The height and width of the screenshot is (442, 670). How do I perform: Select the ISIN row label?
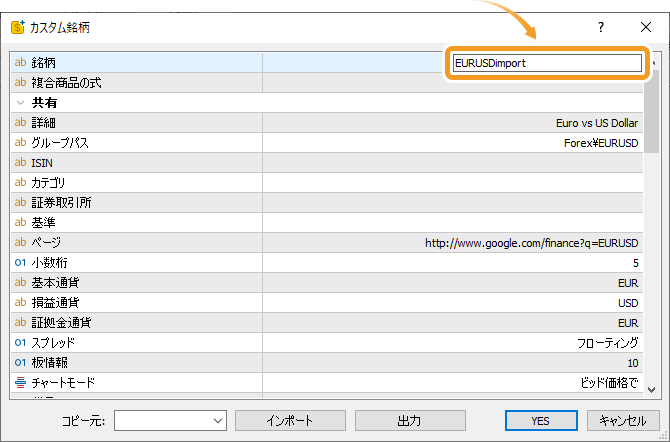(42, 163)
